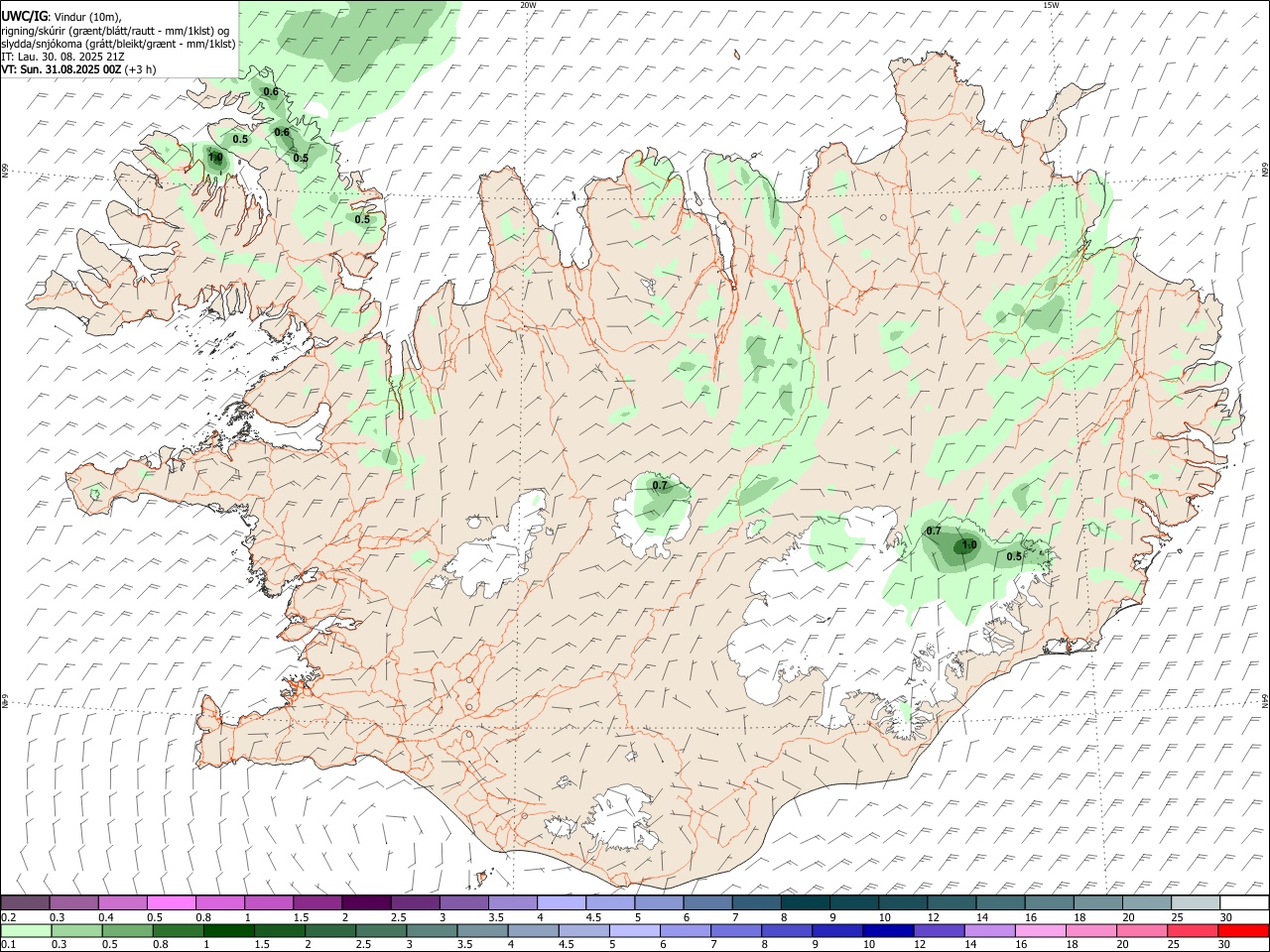1270x952 pixels.
Task: Pick the dark teal 8–9 swatch
Action: click(805, 902)
